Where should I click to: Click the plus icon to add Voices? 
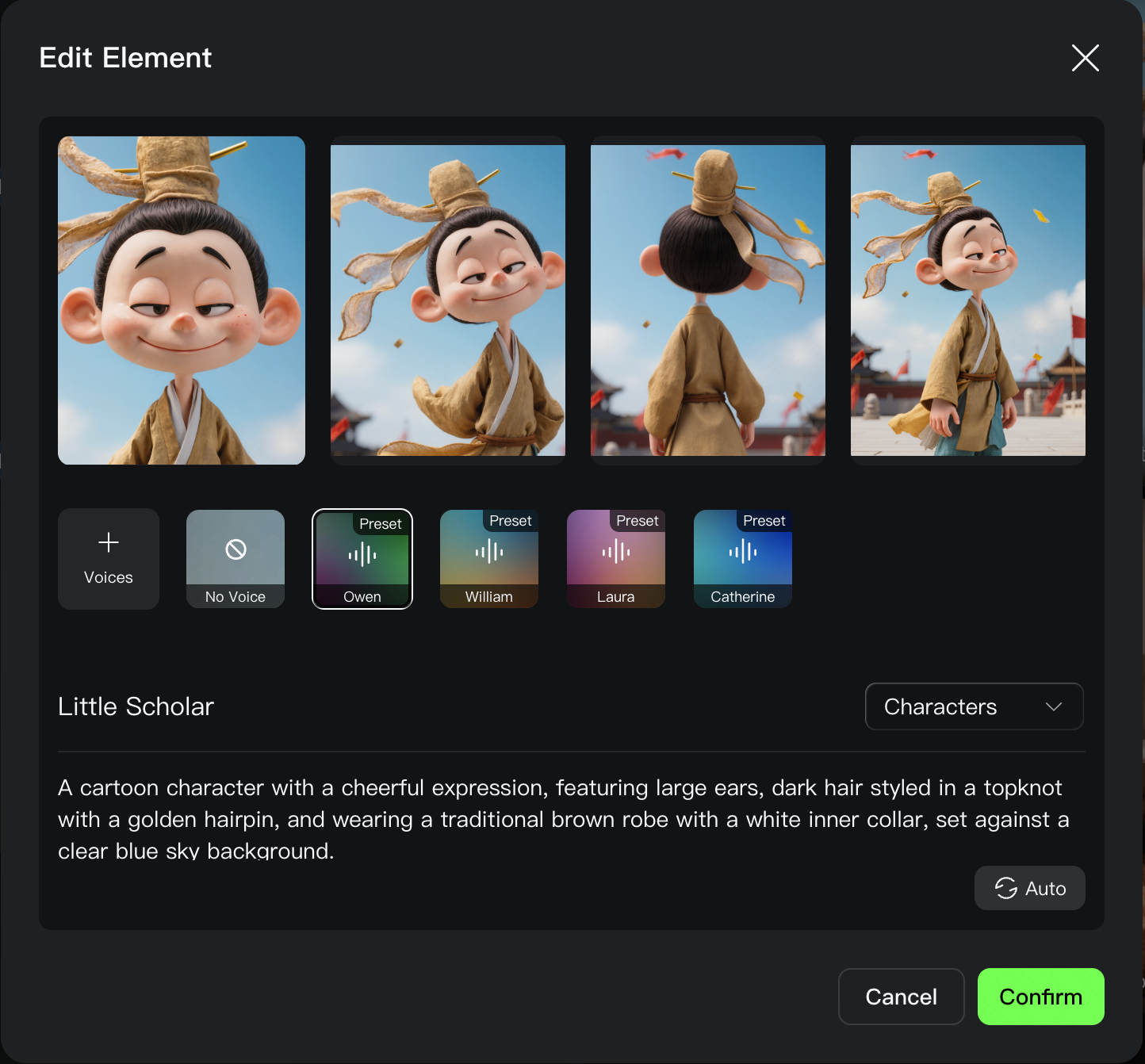pyautogui.click(x=109, y=543)
